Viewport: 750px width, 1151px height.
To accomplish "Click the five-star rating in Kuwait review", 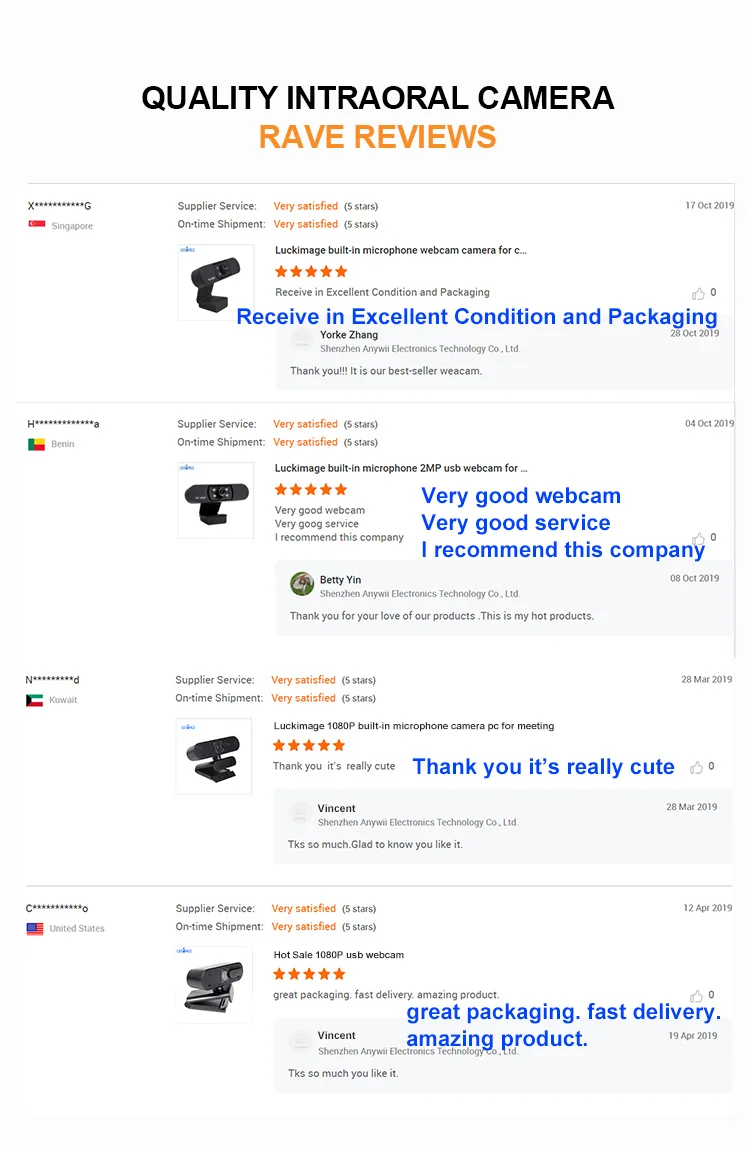I will 309,746.
